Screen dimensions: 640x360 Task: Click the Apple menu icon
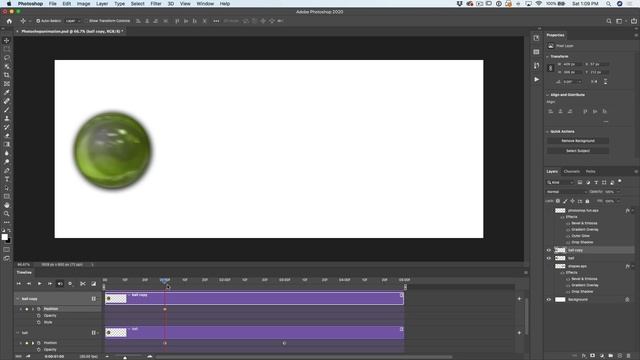[9, 4]
